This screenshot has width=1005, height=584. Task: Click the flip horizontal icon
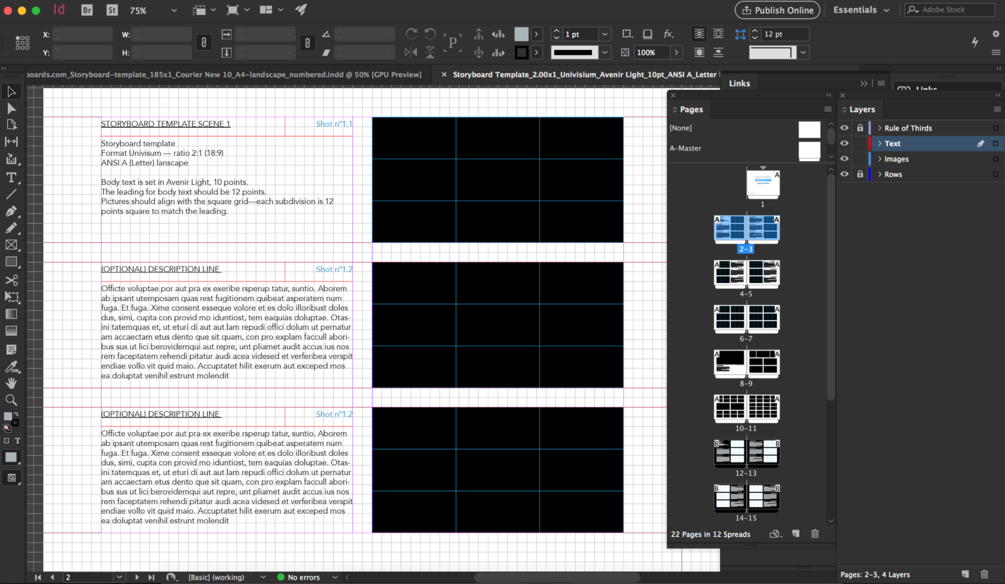point(411,53)
